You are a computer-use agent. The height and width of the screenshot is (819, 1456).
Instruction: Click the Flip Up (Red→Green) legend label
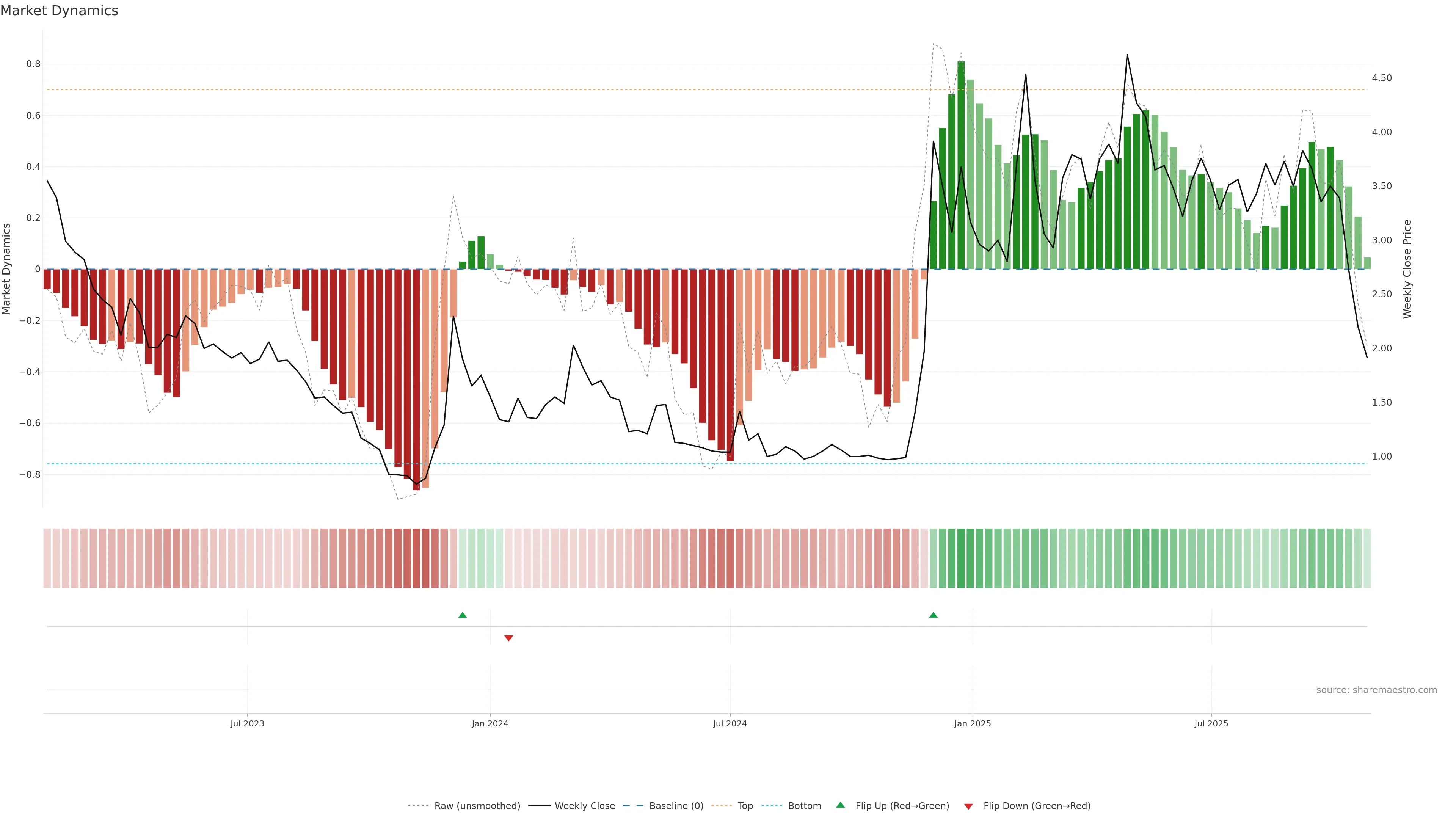[x=902, y=806]
